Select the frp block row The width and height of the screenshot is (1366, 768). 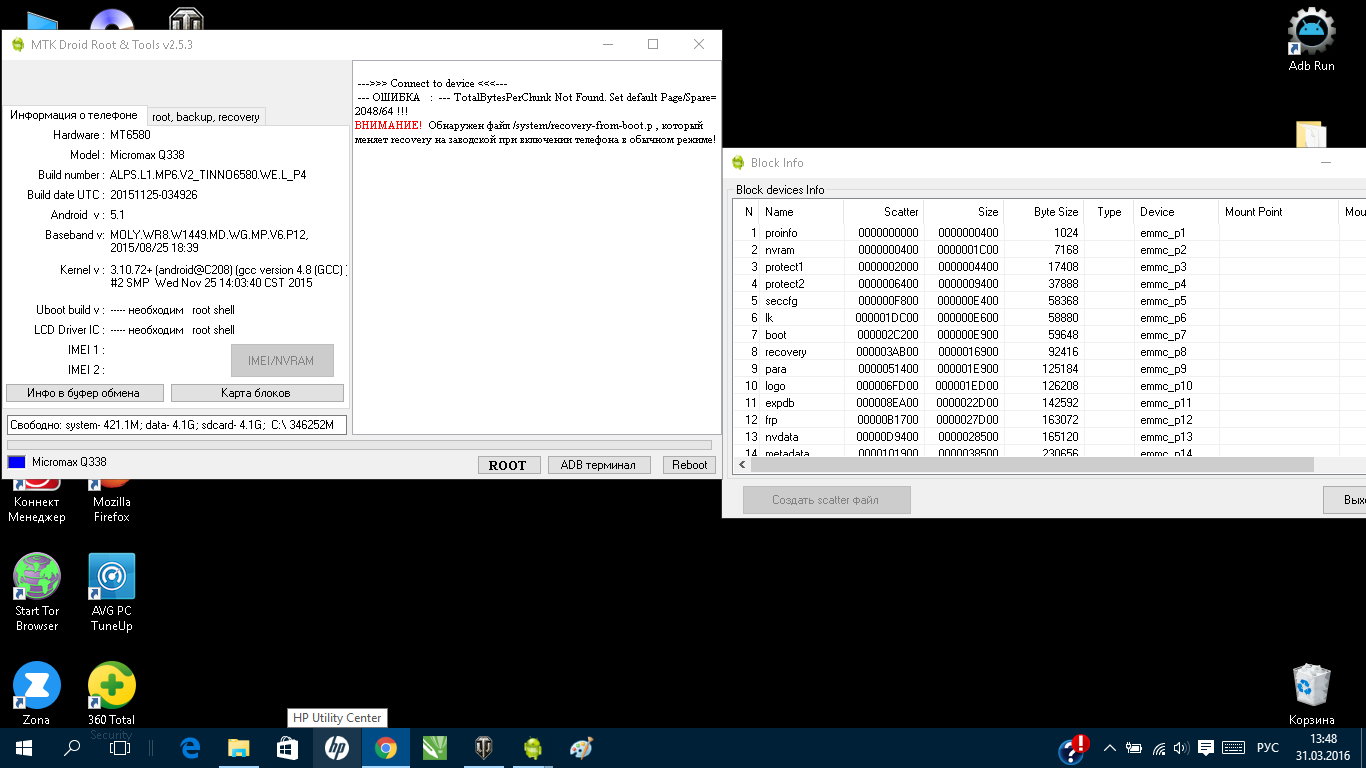[1050, 420]
